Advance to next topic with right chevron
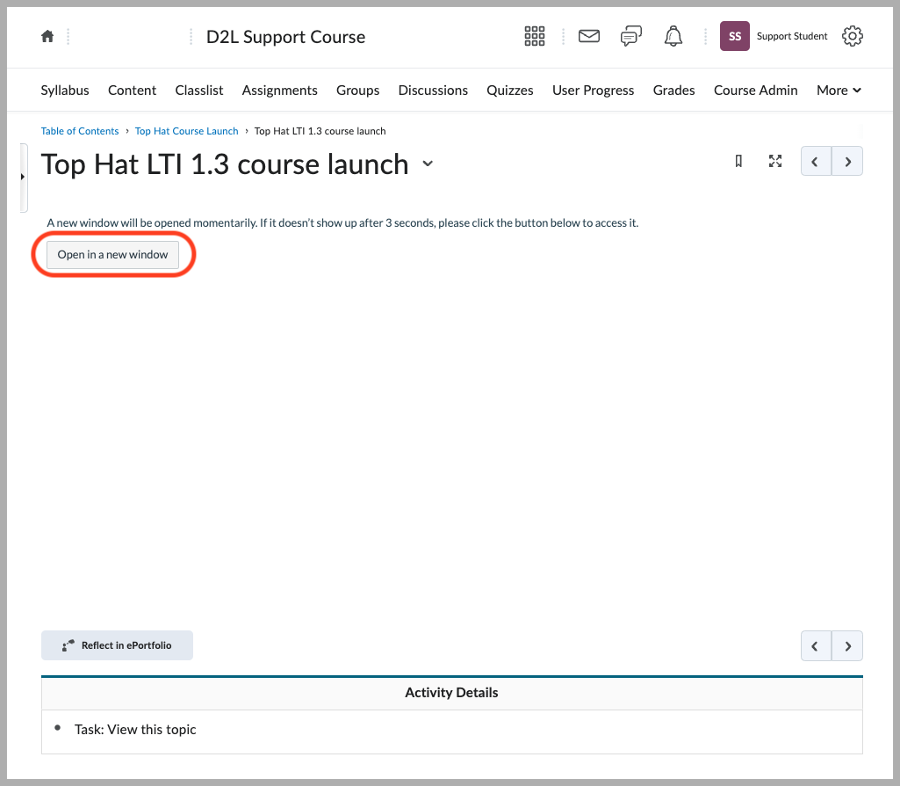Screen dimensions: 900x786 pyautogui.click(x=847, y=161)
